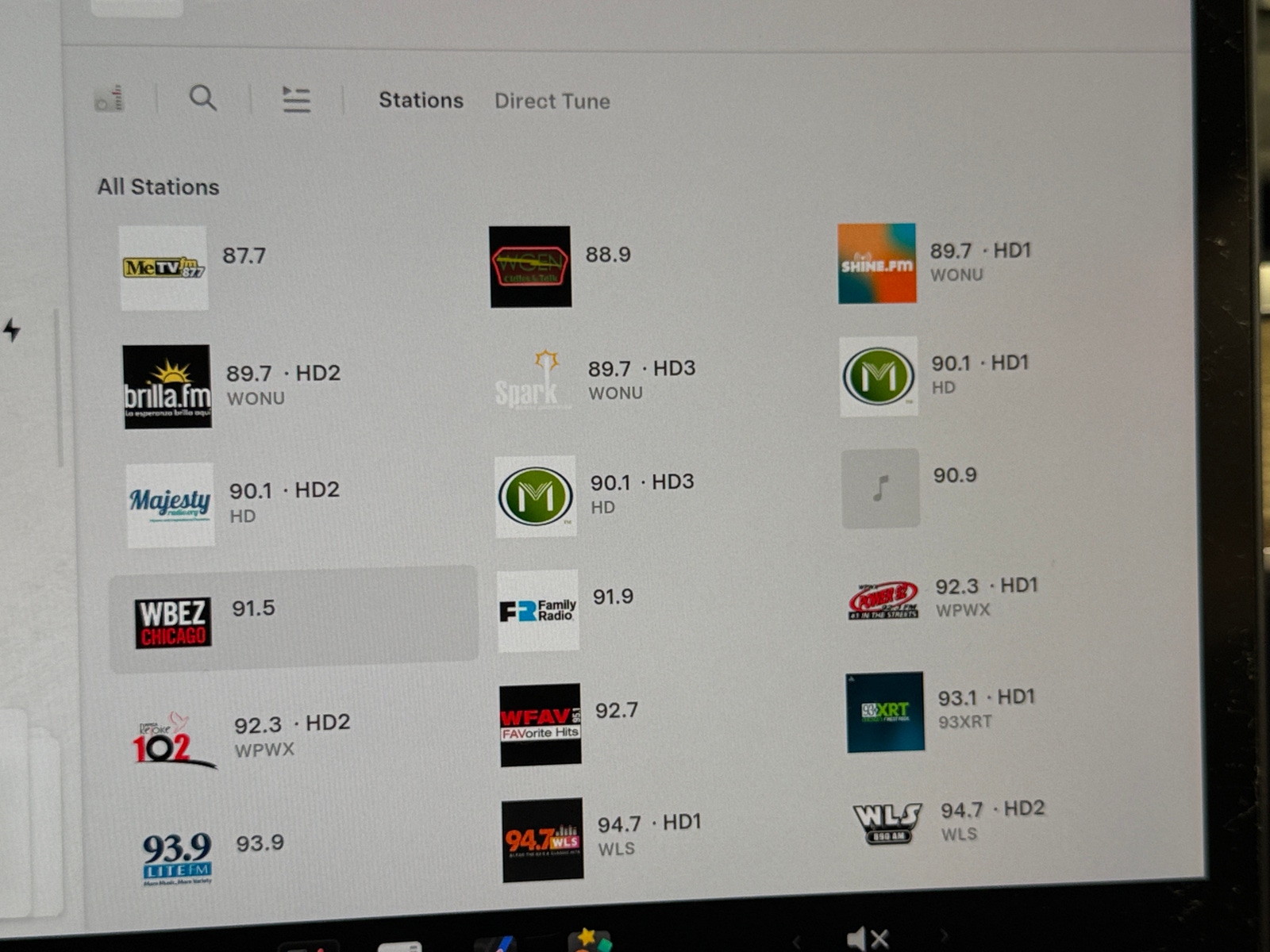The height and width of the screenshot is (952, 1270).
Task: Tune to the MeTV FM 87.7 logo
Action: click(164, 267)
